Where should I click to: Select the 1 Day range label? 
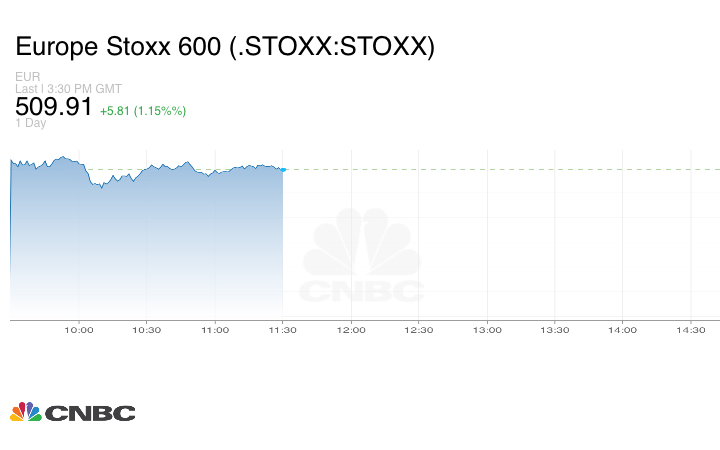click(x=31, y=123)
